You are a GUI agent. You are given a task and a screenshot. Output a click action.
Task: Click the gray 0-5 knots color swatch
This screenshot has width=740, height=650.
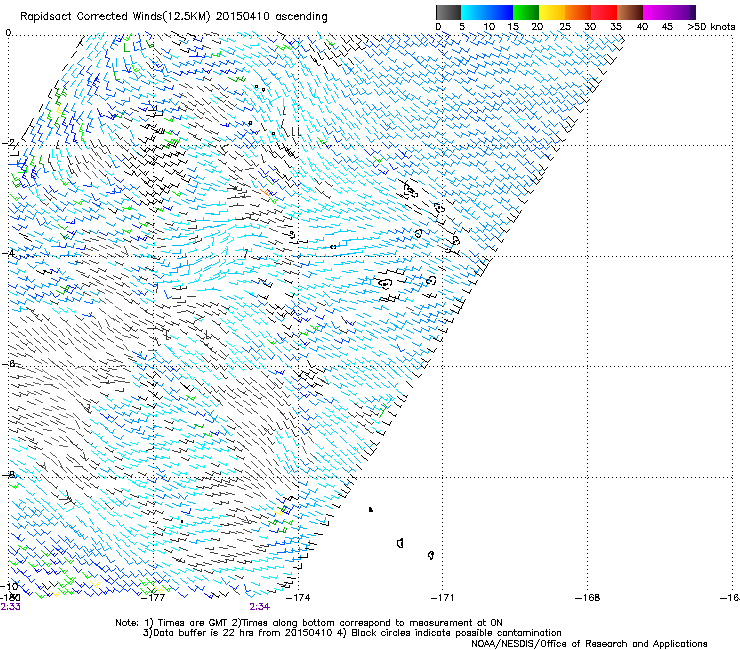[x=448, y=12]
